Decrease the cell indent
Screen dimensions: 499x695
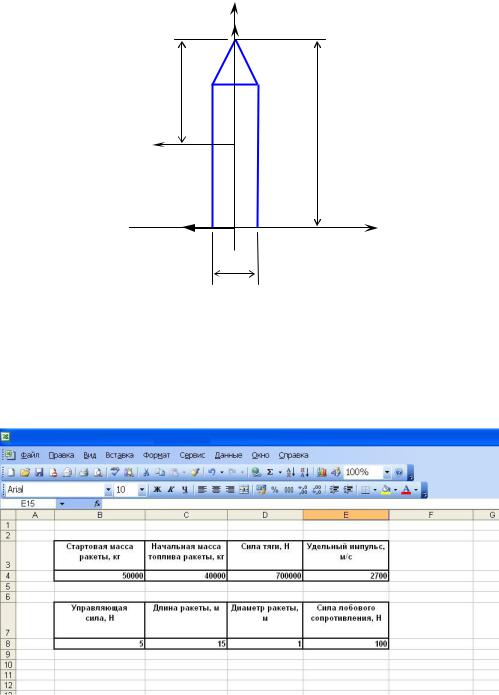(x=334, y=490)
